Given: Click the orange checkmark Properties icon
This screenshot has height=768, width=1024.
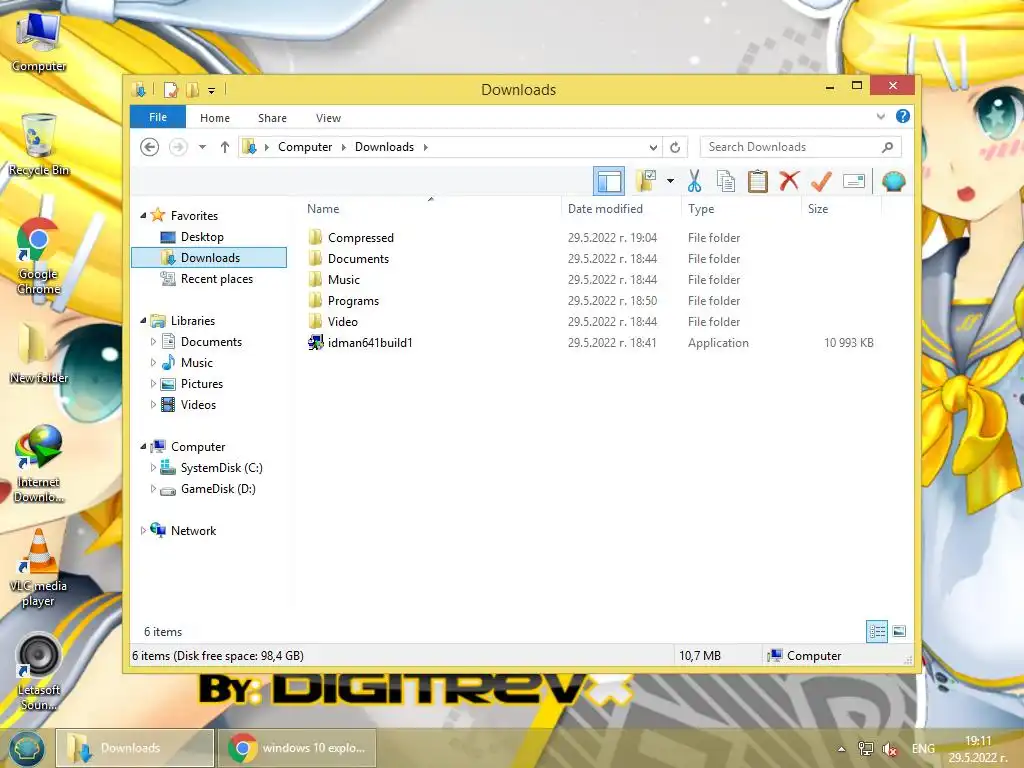Looking at the screenshot, I should (821, 181).
